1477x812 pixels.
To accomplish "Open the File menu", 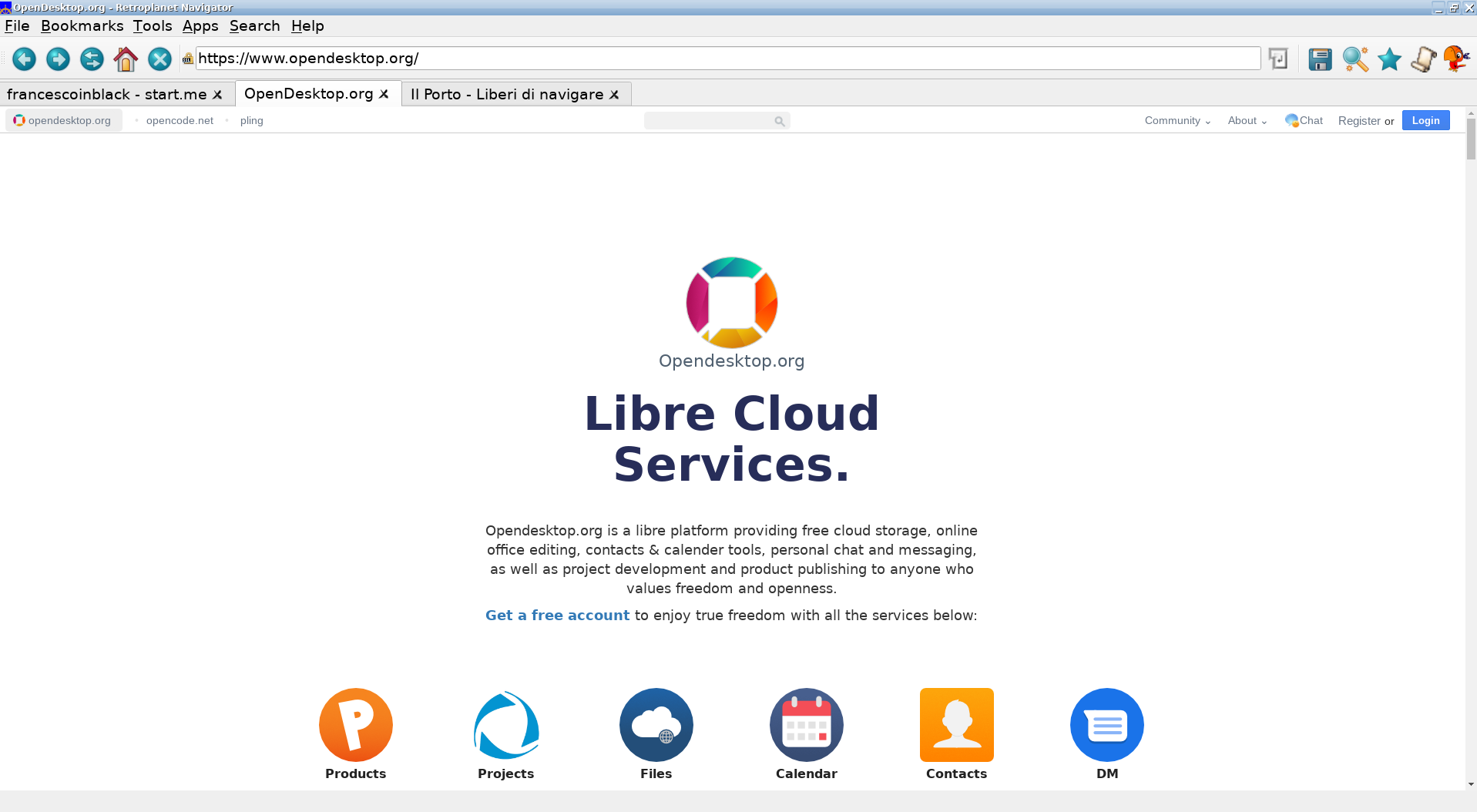I will point(17,25).
